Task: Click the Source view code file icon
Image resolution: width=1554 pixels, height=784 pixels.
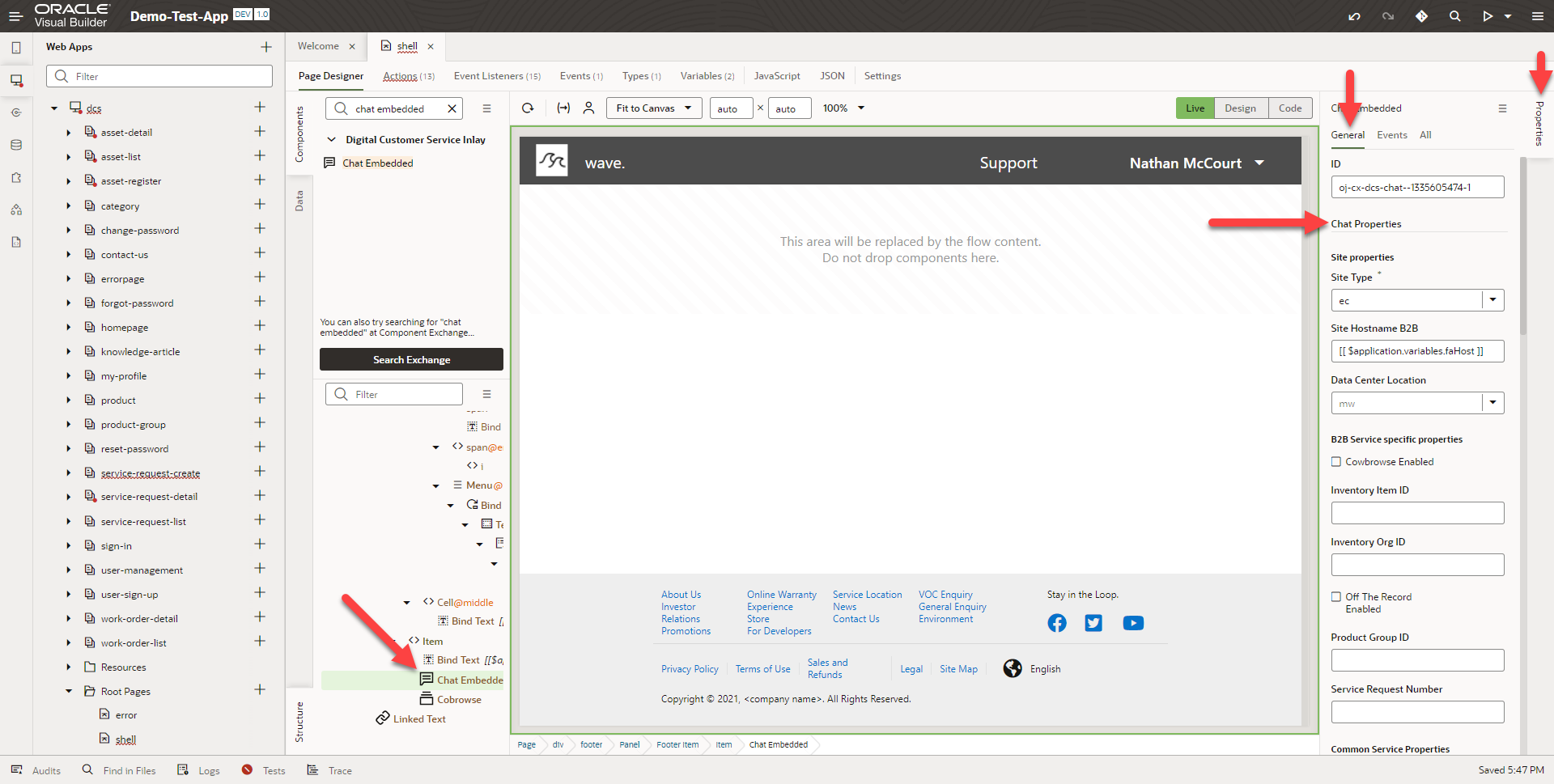Action: tap(16, 242)
